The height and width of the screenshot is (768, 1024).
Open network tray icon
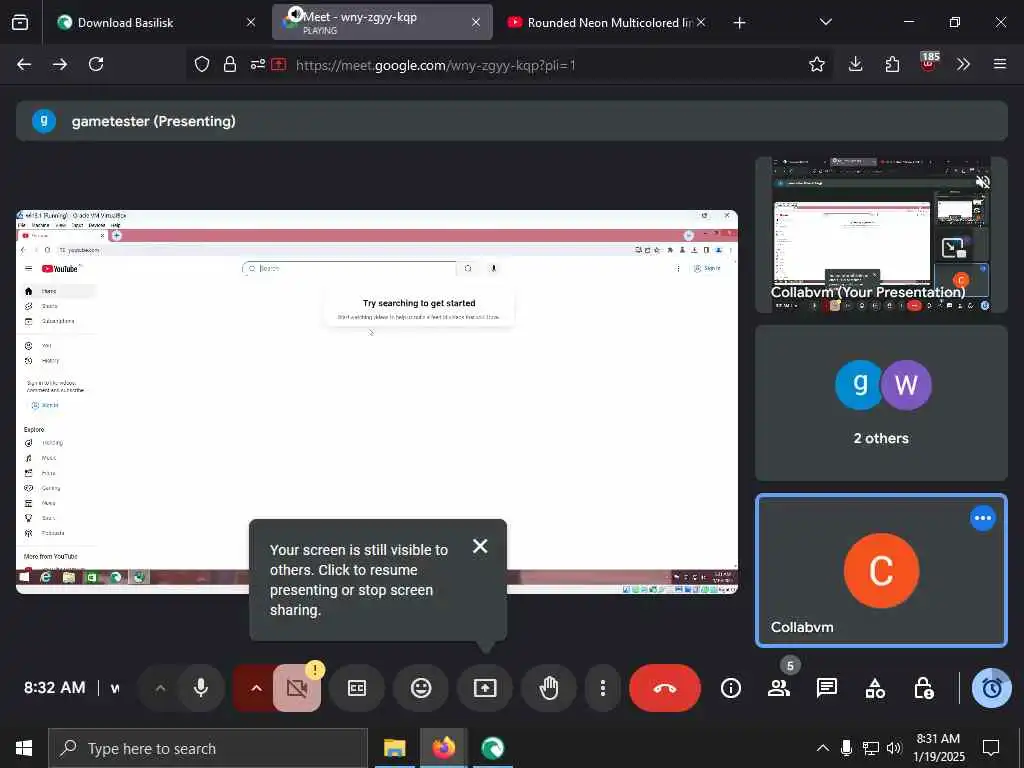point(870,748)
